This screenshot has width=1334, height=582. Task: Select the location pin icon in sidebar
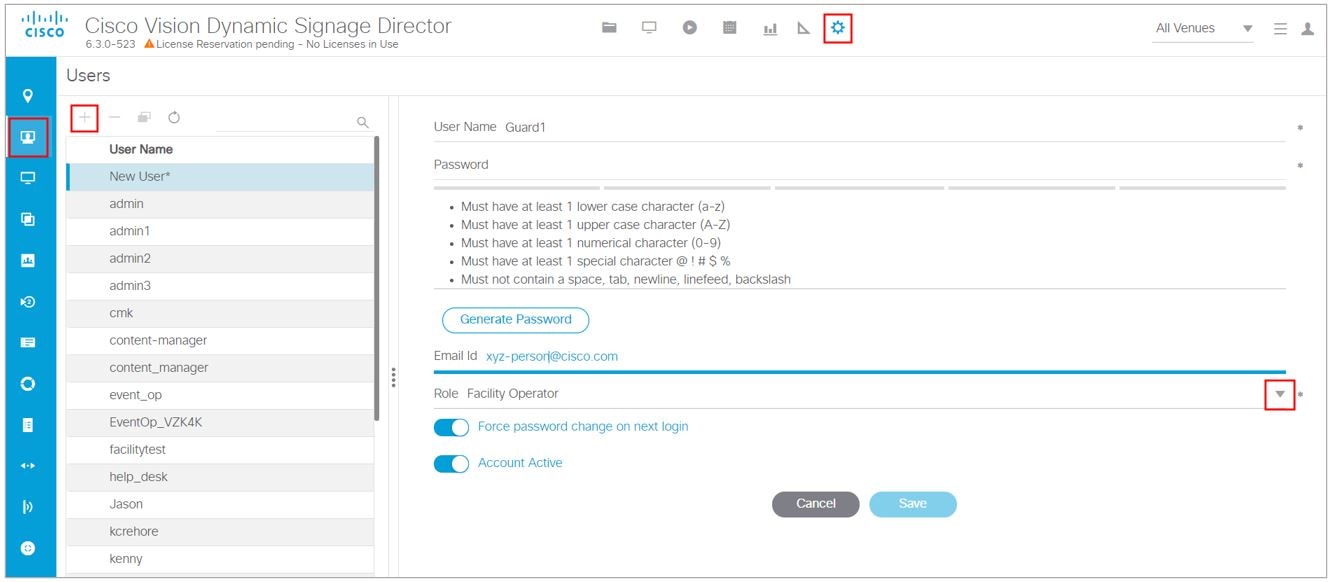(28, 96)
